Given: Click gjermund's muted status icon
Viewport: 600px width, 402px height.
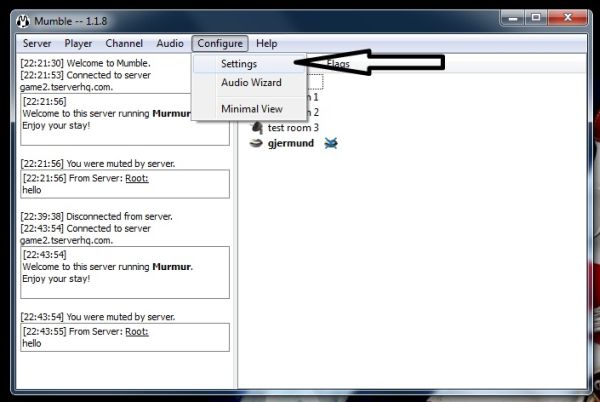Looking at the screenshot, I should click(331, 143).
